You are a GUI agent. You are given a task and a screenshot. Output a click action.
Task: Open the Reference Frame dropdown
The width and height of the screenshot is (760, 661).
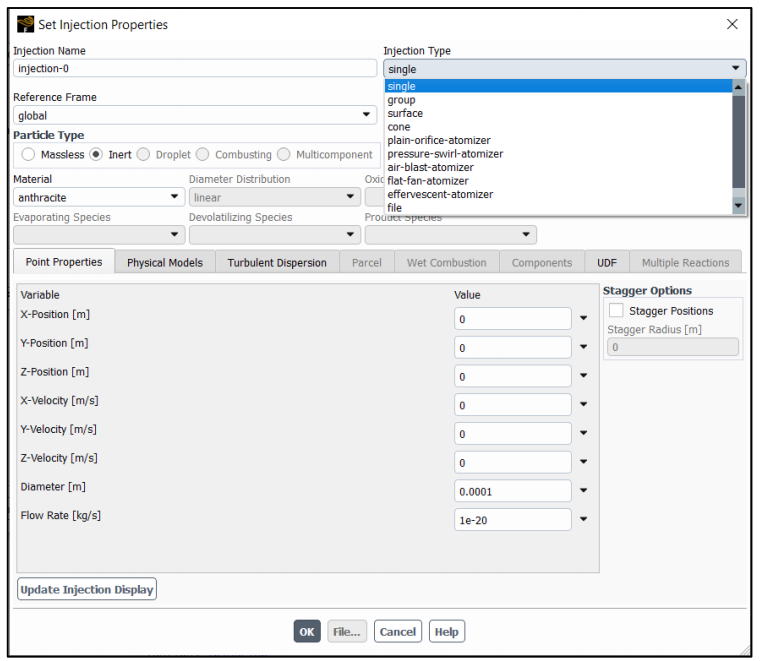195,115
